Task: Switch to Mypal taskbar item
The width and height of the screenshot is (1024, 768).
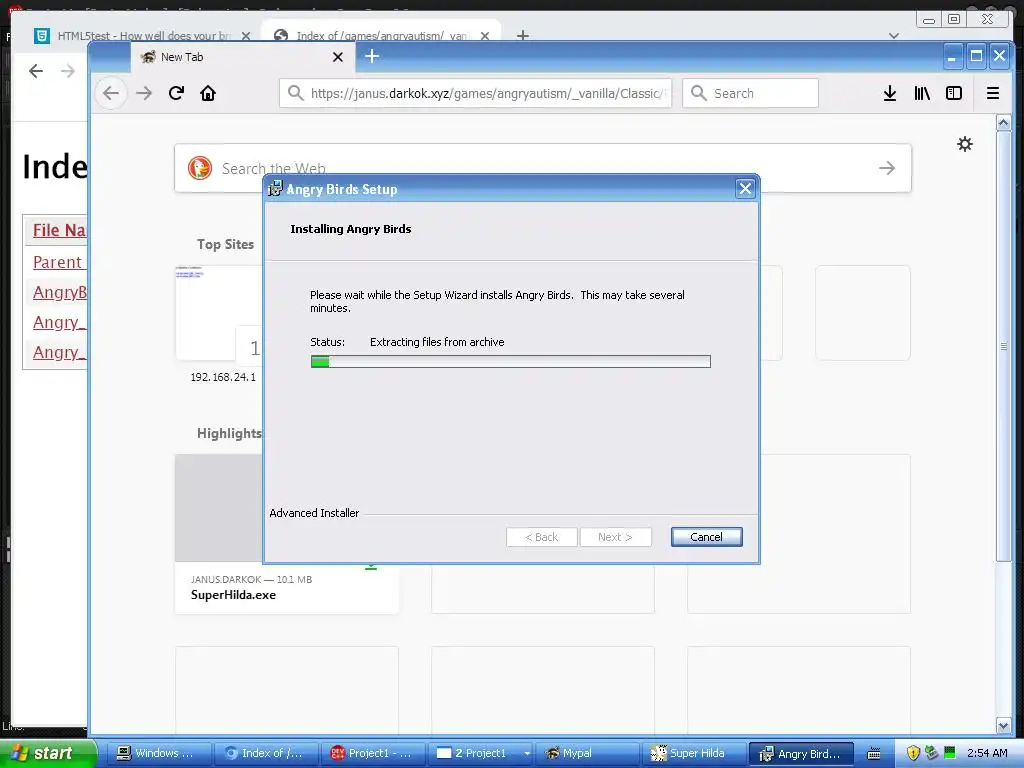Action: [588, 754]
